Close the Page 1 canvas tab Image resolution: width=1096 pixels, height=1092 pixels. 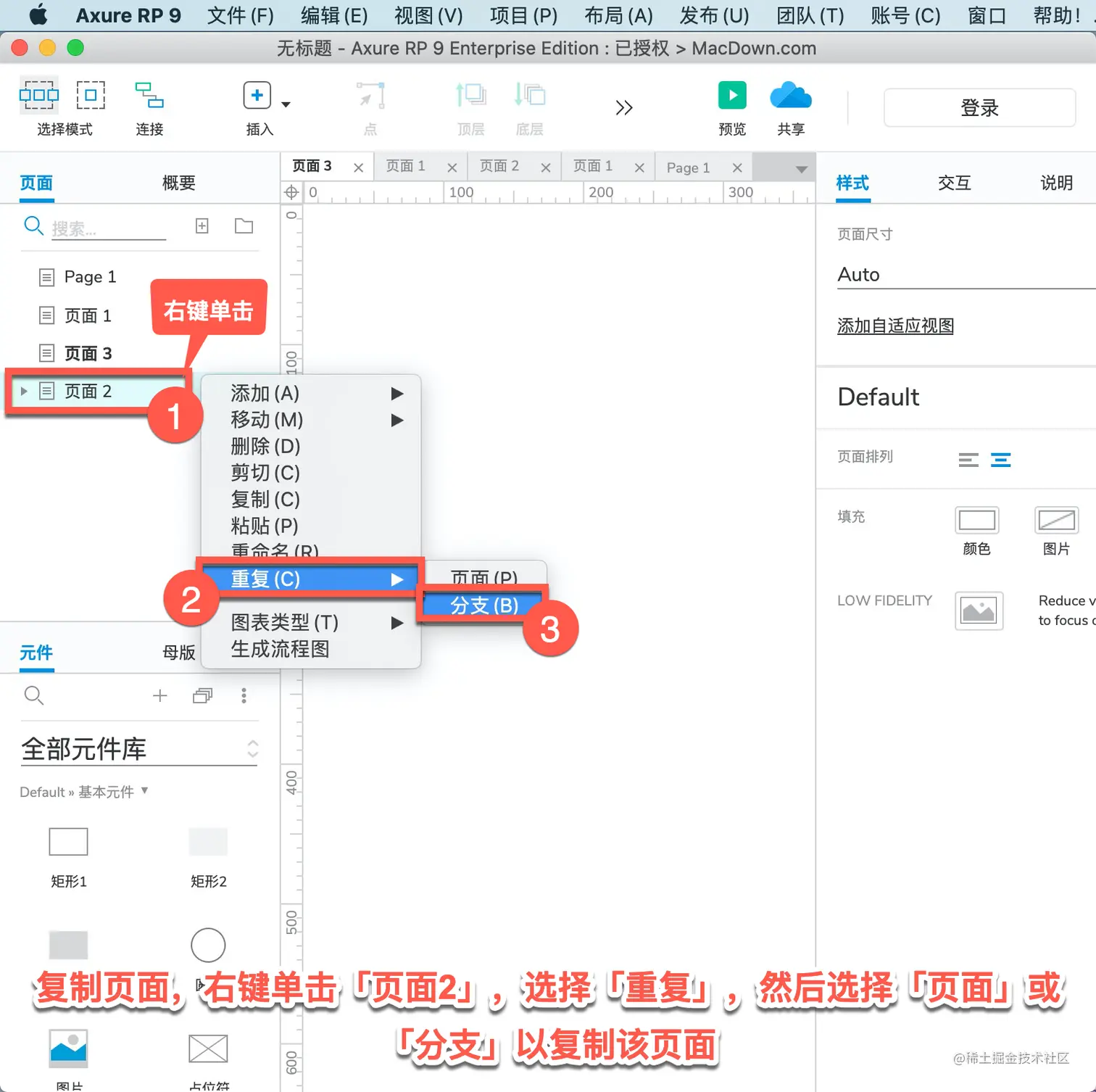737,167
